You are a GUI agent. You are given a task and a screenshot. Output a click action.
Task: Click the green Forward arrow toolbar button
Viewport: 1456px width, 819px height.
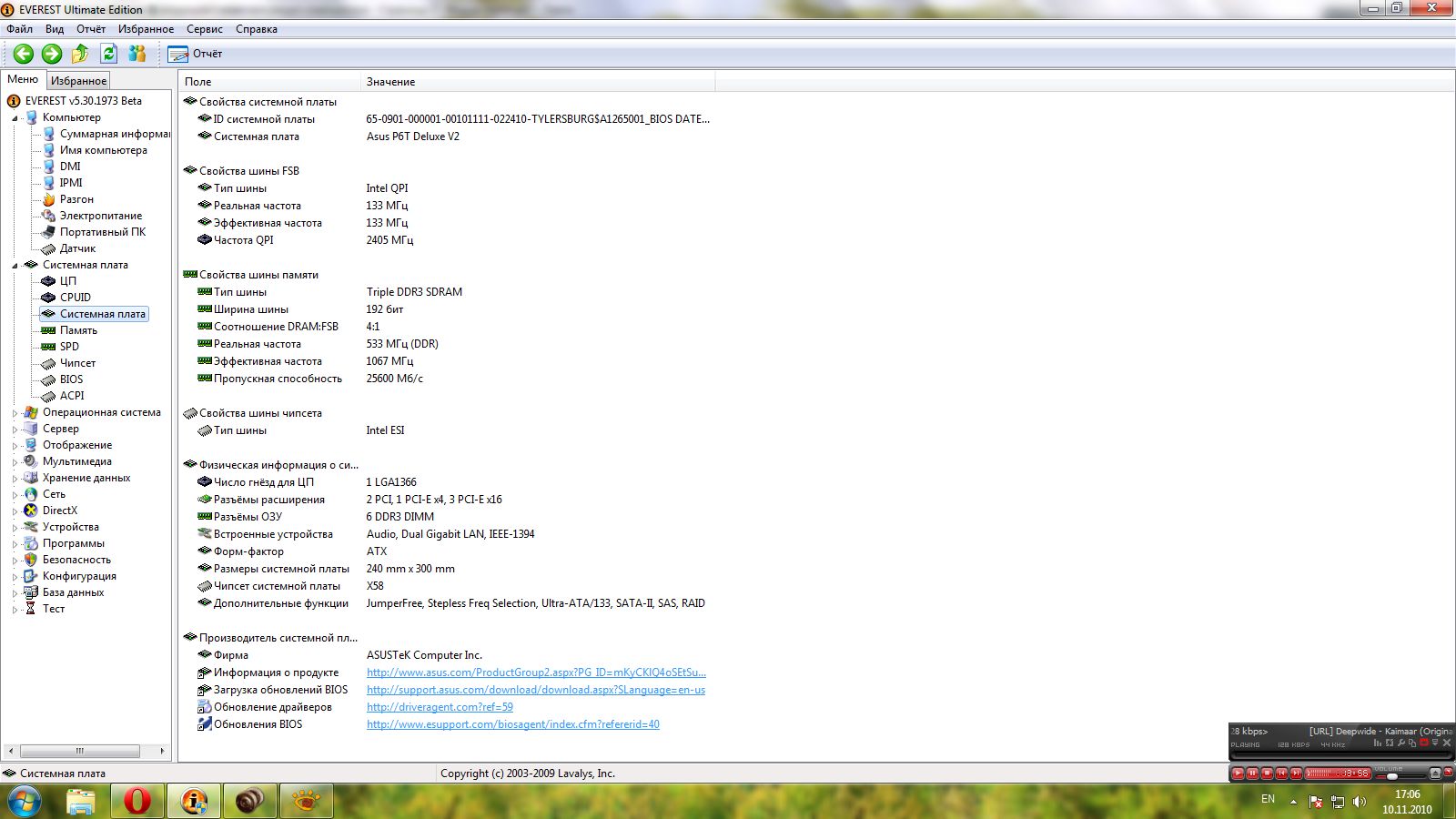point(52,54)
